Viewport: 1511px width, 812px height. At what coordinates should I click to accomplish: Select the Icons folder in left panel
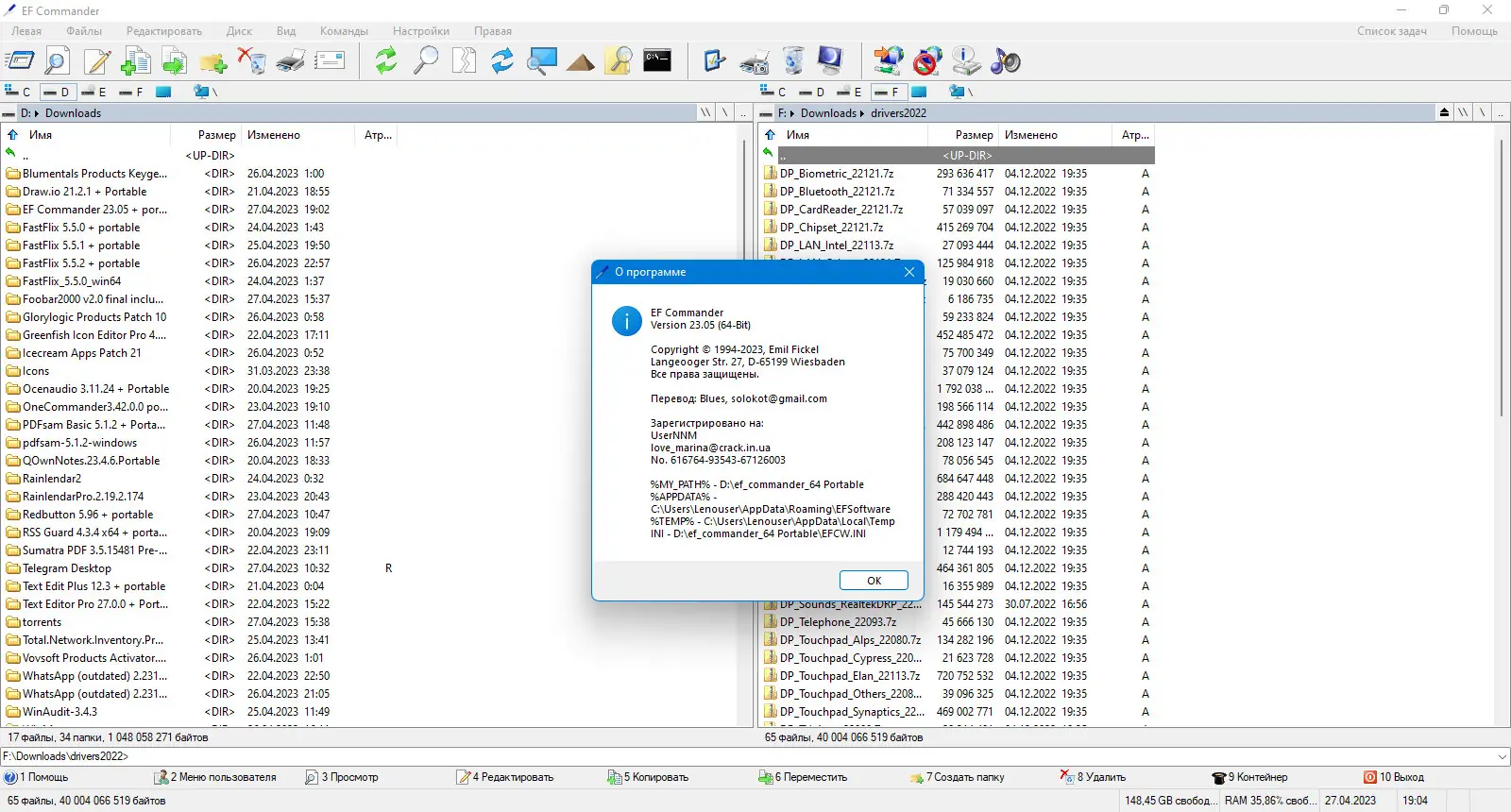[199, 371]
